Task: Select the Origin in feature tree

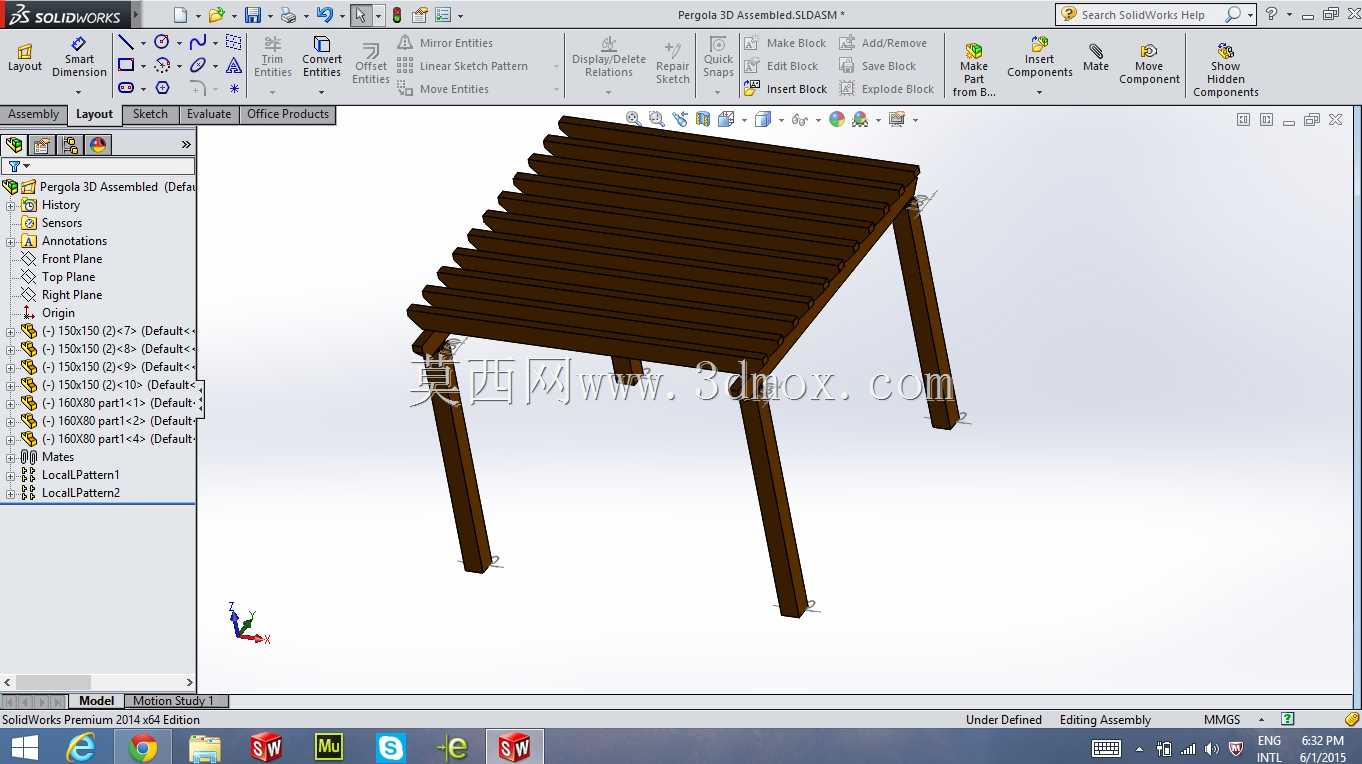Action: (x=58, y=313)
